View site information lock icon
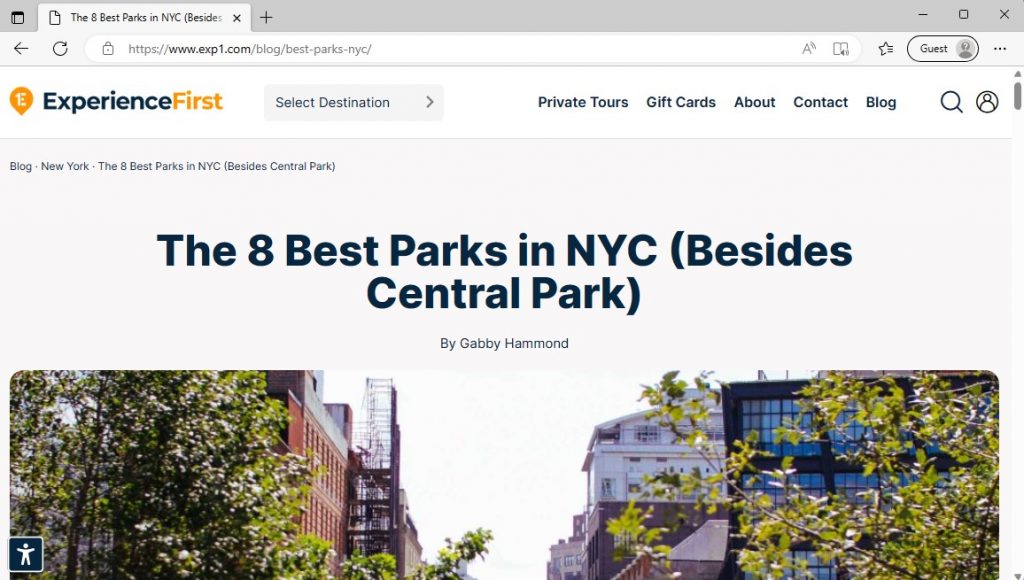1024x580 pixels. click(x=108, y=48)
